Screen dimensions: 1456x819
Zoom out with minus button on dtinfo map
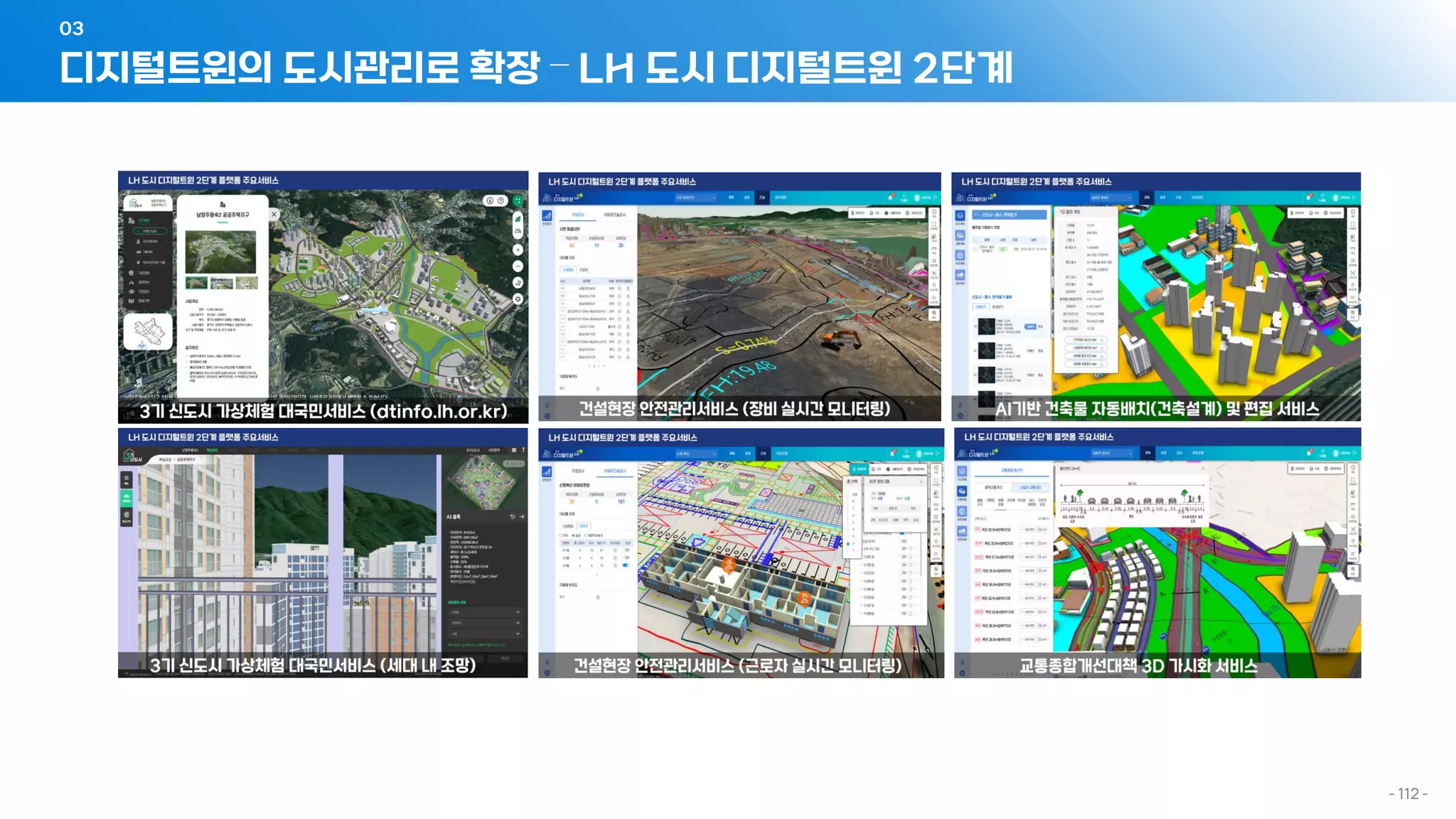pos(518,266)
